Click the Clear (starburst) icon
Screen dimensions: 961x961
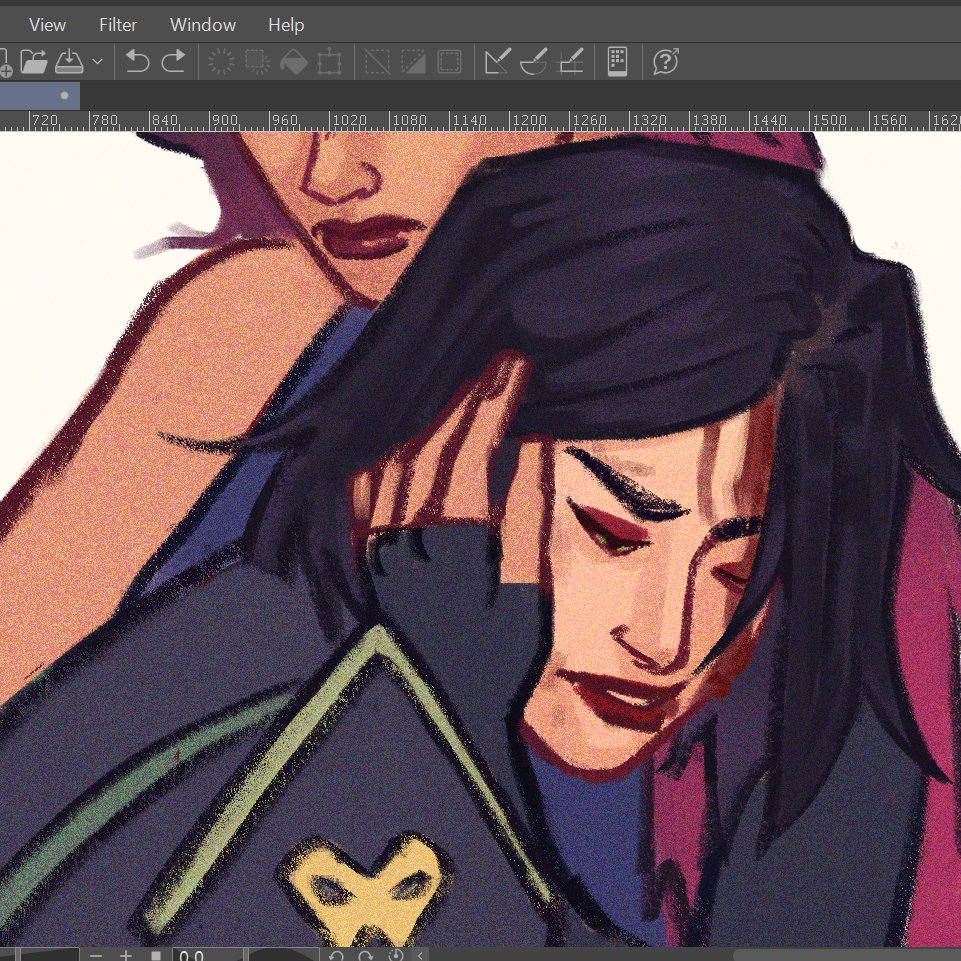click(x=221, y=62)
